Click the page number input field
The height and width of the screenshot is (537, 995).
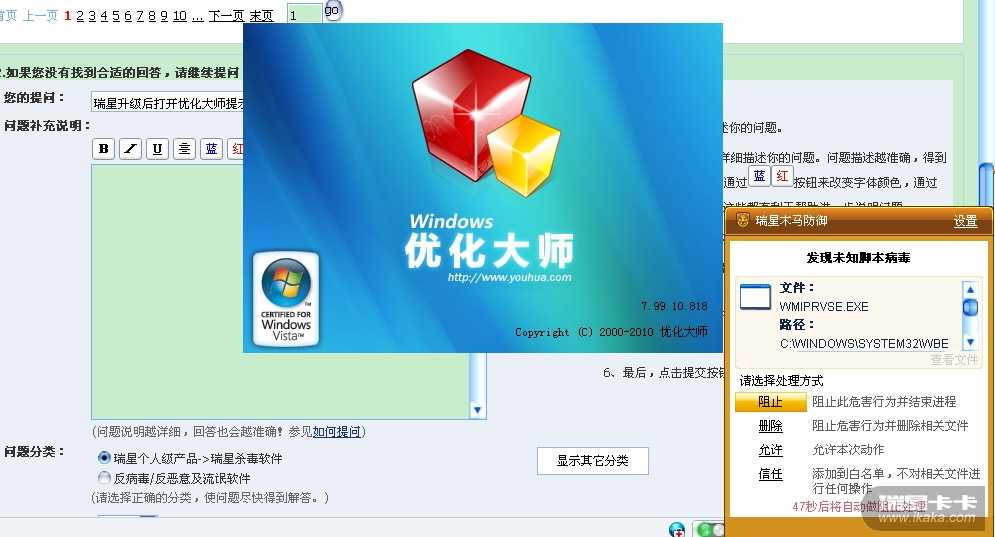click(305, 14)
